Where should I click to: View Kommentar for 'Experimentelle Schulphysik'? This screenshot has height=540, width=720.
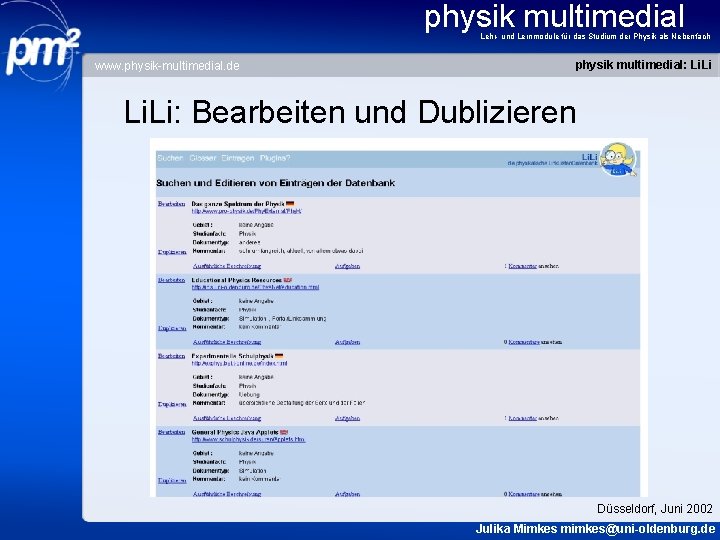523,418
